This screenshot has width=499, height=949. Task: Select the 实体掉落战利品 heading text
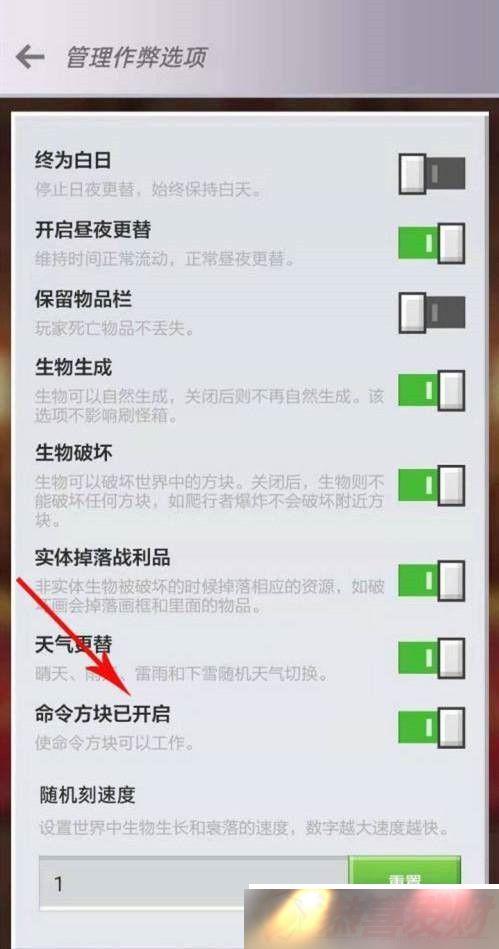(x=102, y=557)
